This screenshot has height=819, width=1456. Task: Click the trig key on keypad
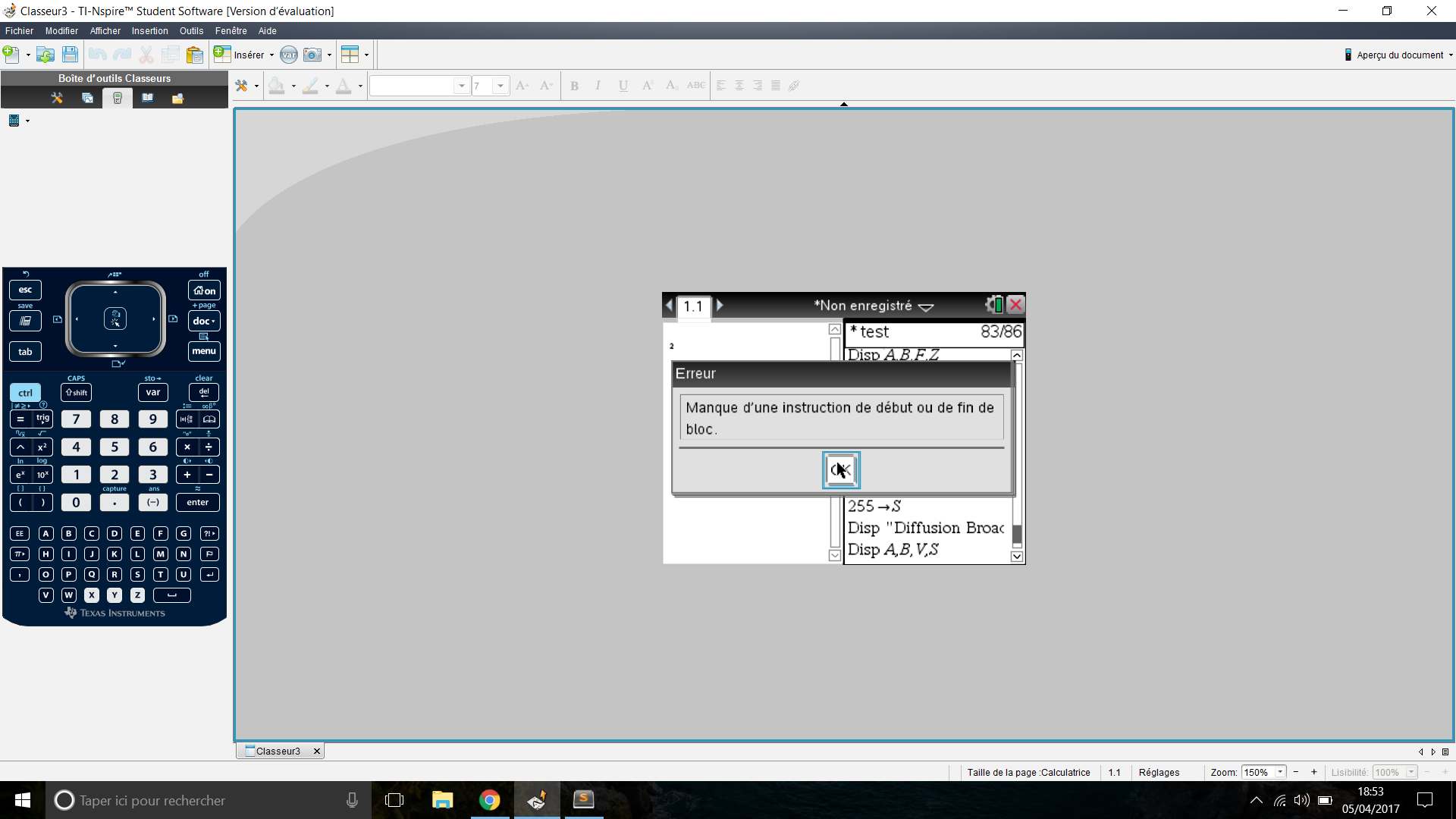coord(42,419)
